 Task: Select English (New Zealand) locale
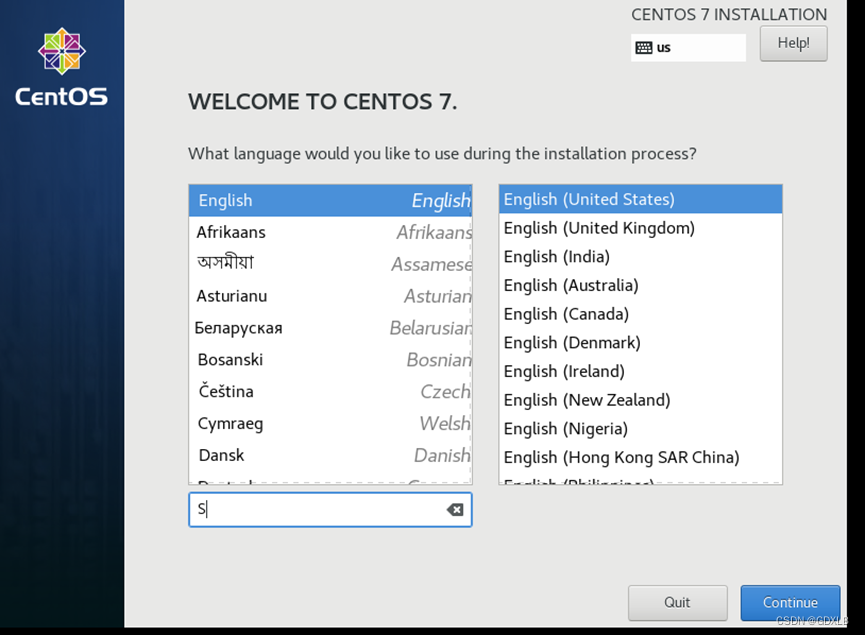coord(586,400)
